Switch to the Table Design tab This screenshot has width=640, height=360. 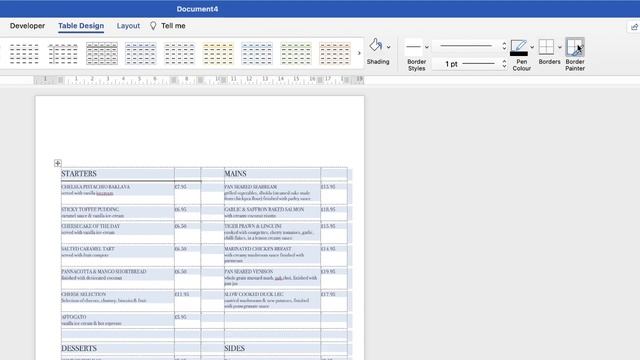tap(81, 26)
